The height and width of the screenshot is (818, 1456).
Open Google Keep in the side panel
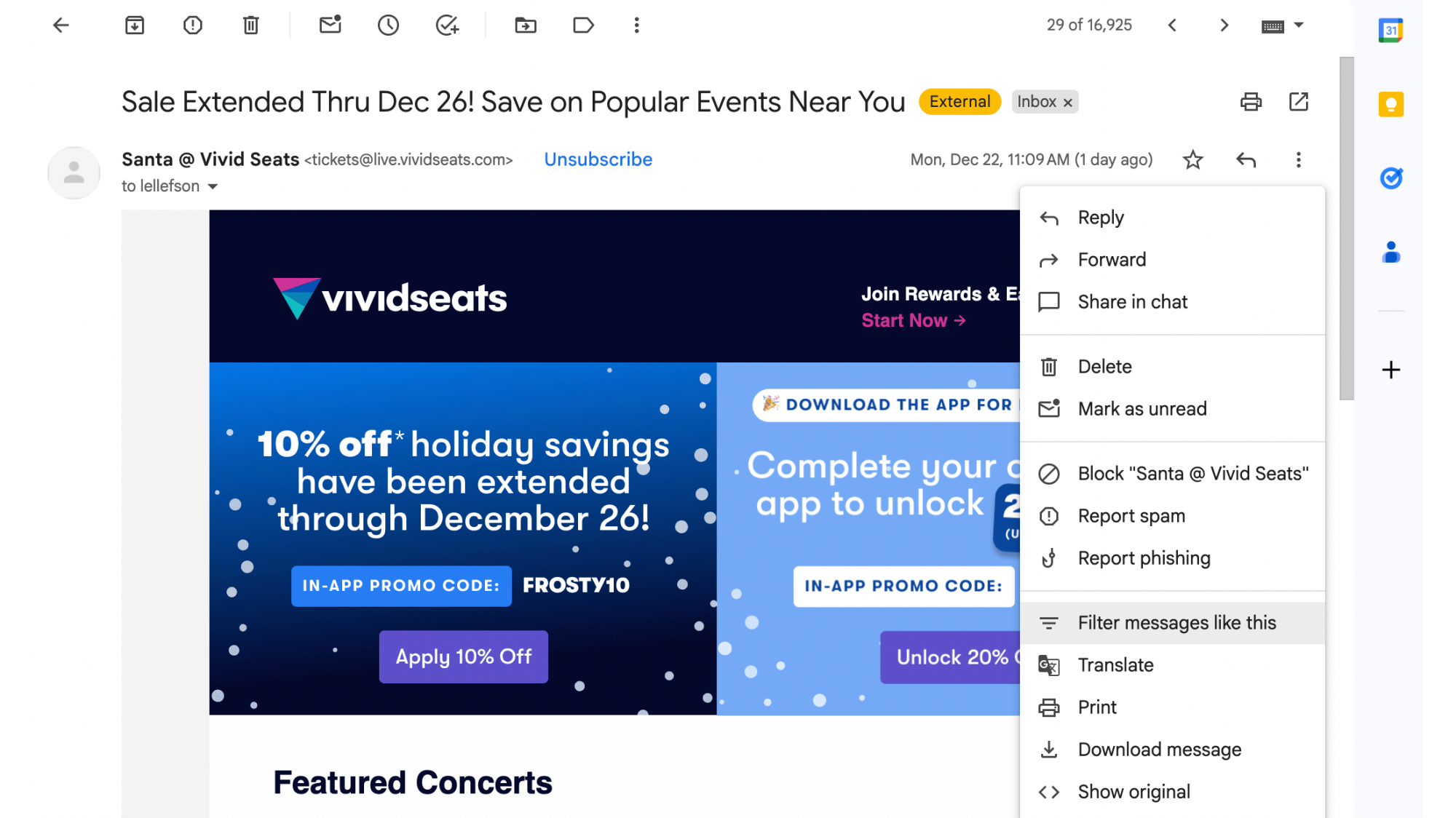click(1390, 104)
